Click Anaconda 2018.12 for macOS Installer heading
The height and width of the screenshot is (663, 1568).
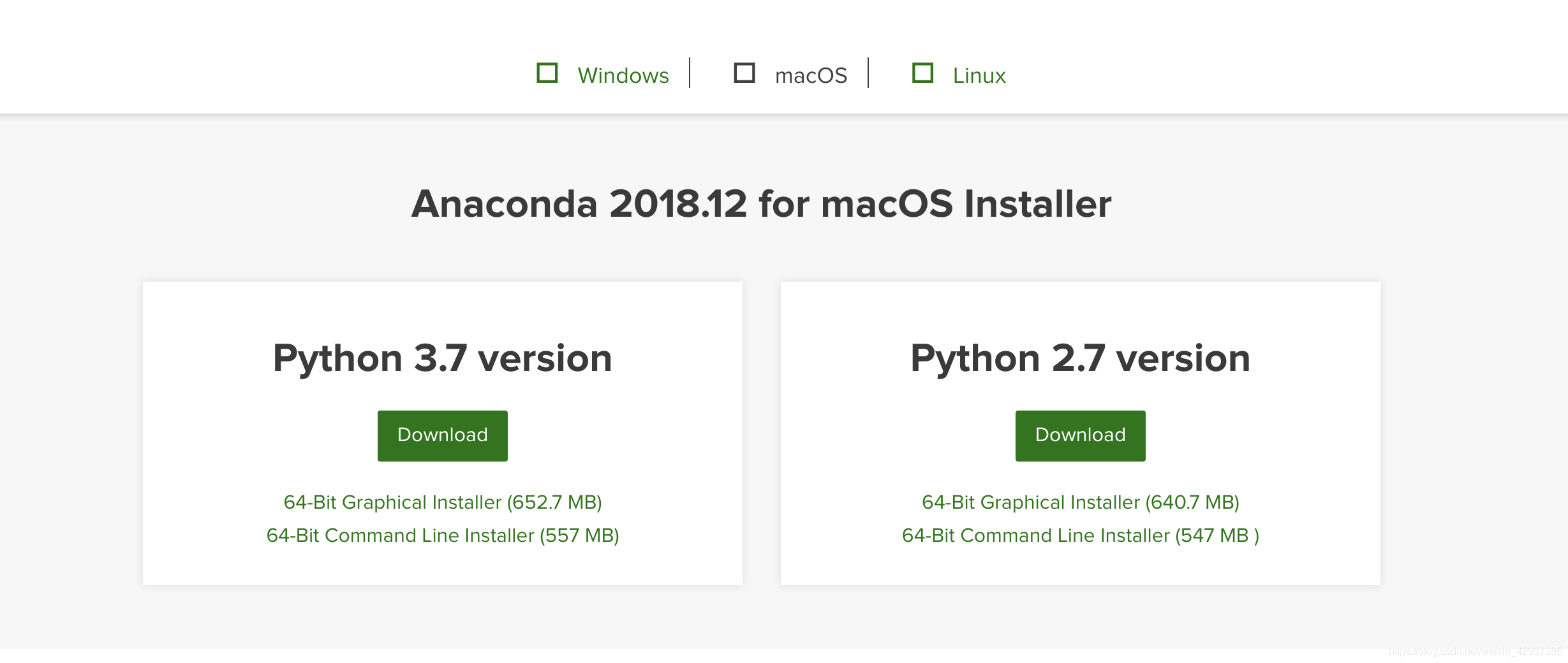click(762, 204)
